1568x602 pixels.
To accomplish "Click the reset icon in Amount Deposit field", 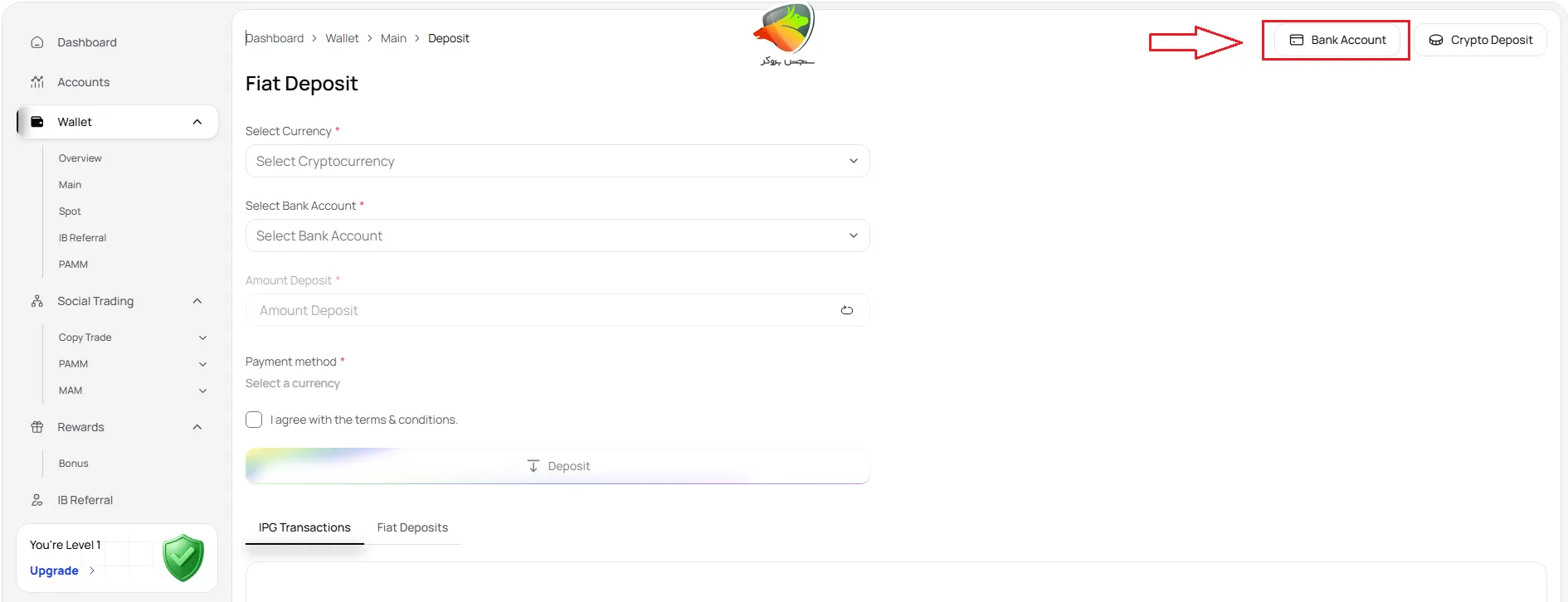I will click(847, 310).
